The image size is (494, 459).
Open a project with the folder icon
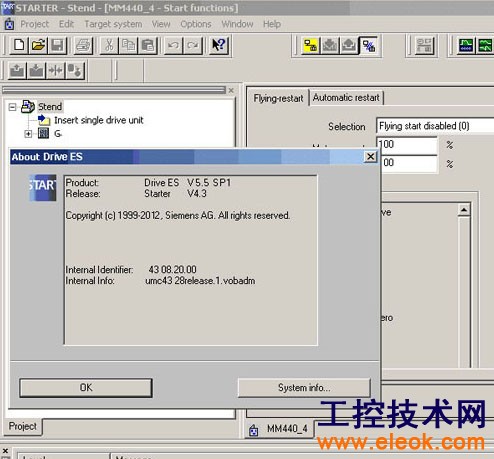[38, 45]
